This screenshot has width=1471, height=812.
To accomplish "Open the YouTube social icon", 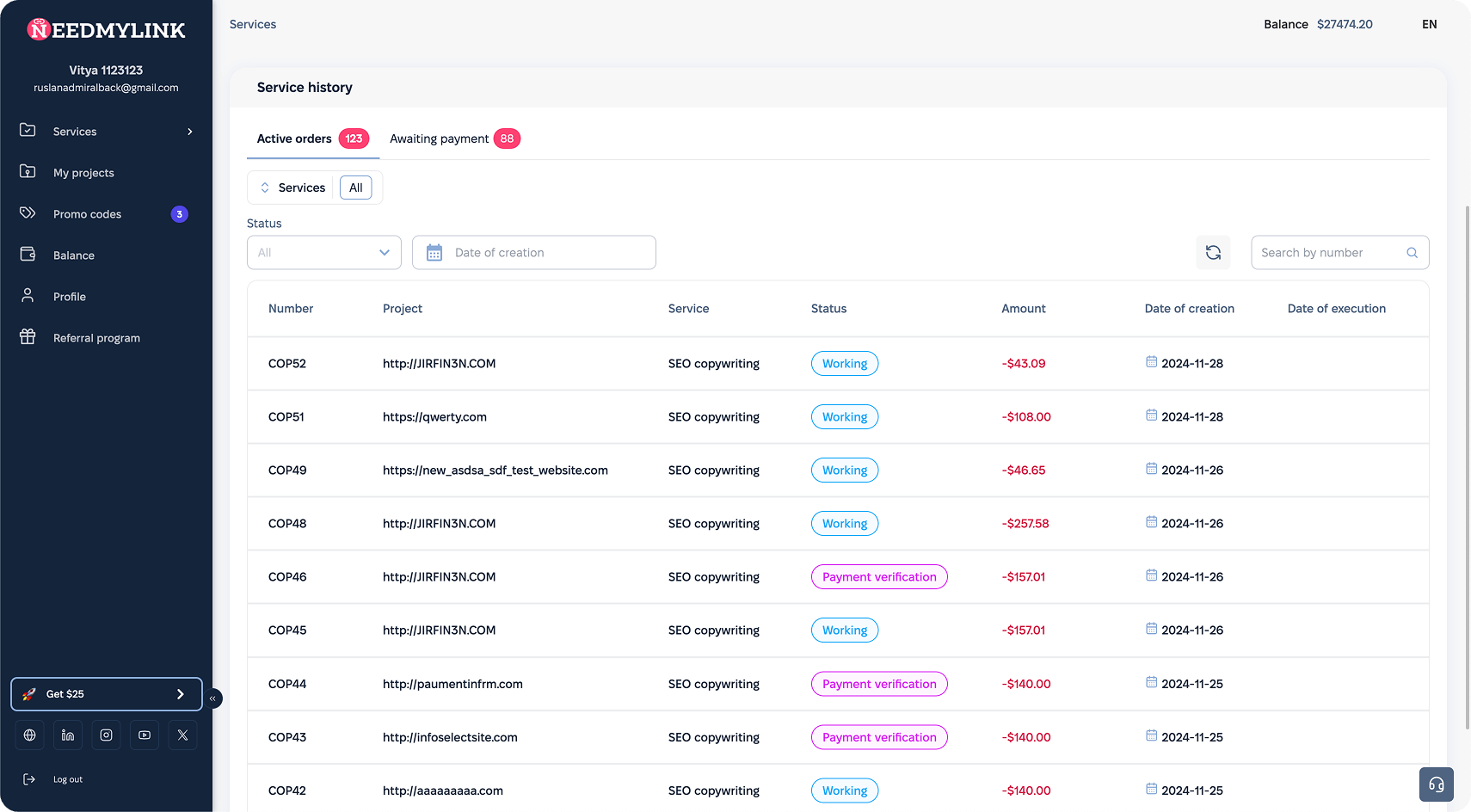I will point(145,735).
